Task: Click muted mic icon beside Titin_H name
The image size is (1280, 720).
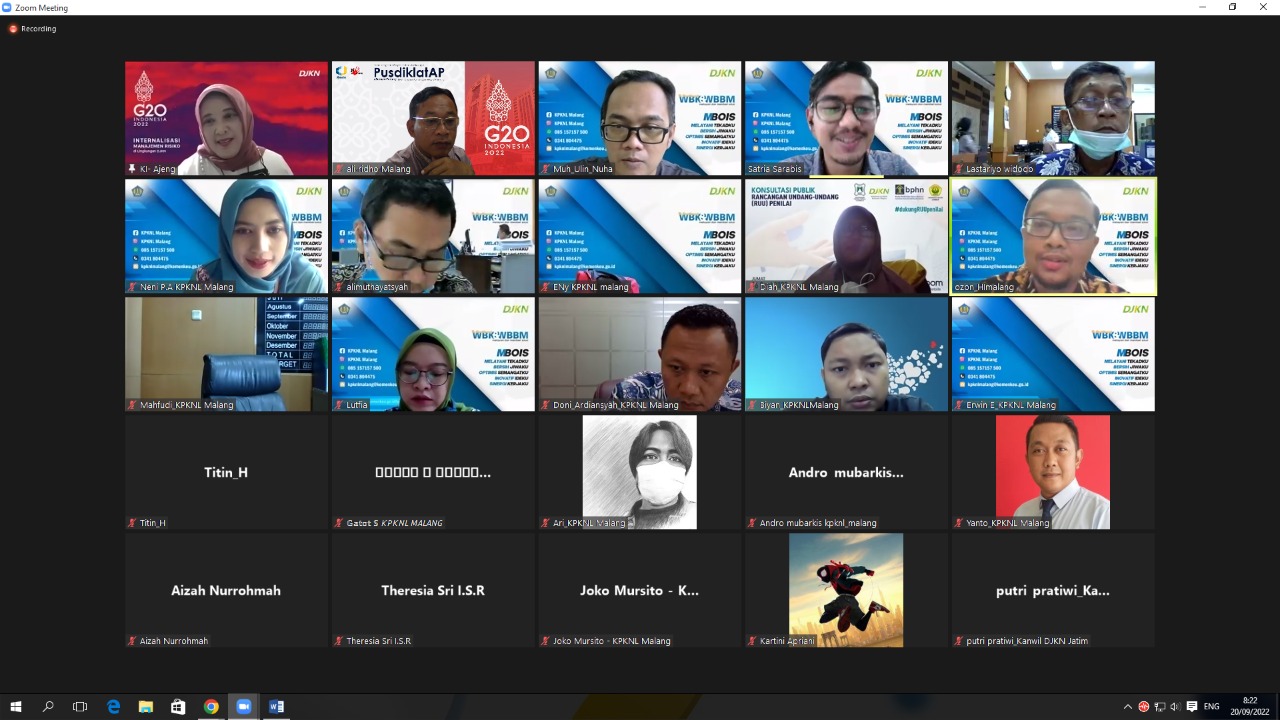Action: (132, 523)
